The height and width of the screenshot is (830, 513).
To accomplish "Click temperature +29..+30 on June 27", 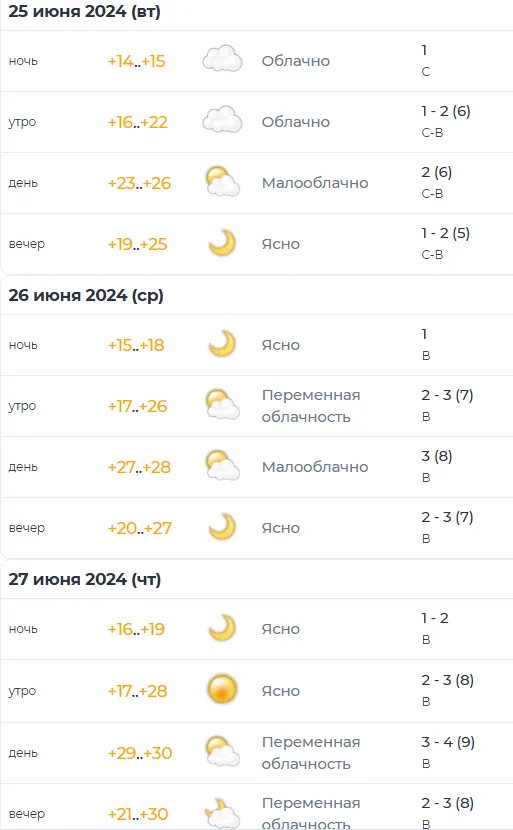I will click(x=140, y=753).
